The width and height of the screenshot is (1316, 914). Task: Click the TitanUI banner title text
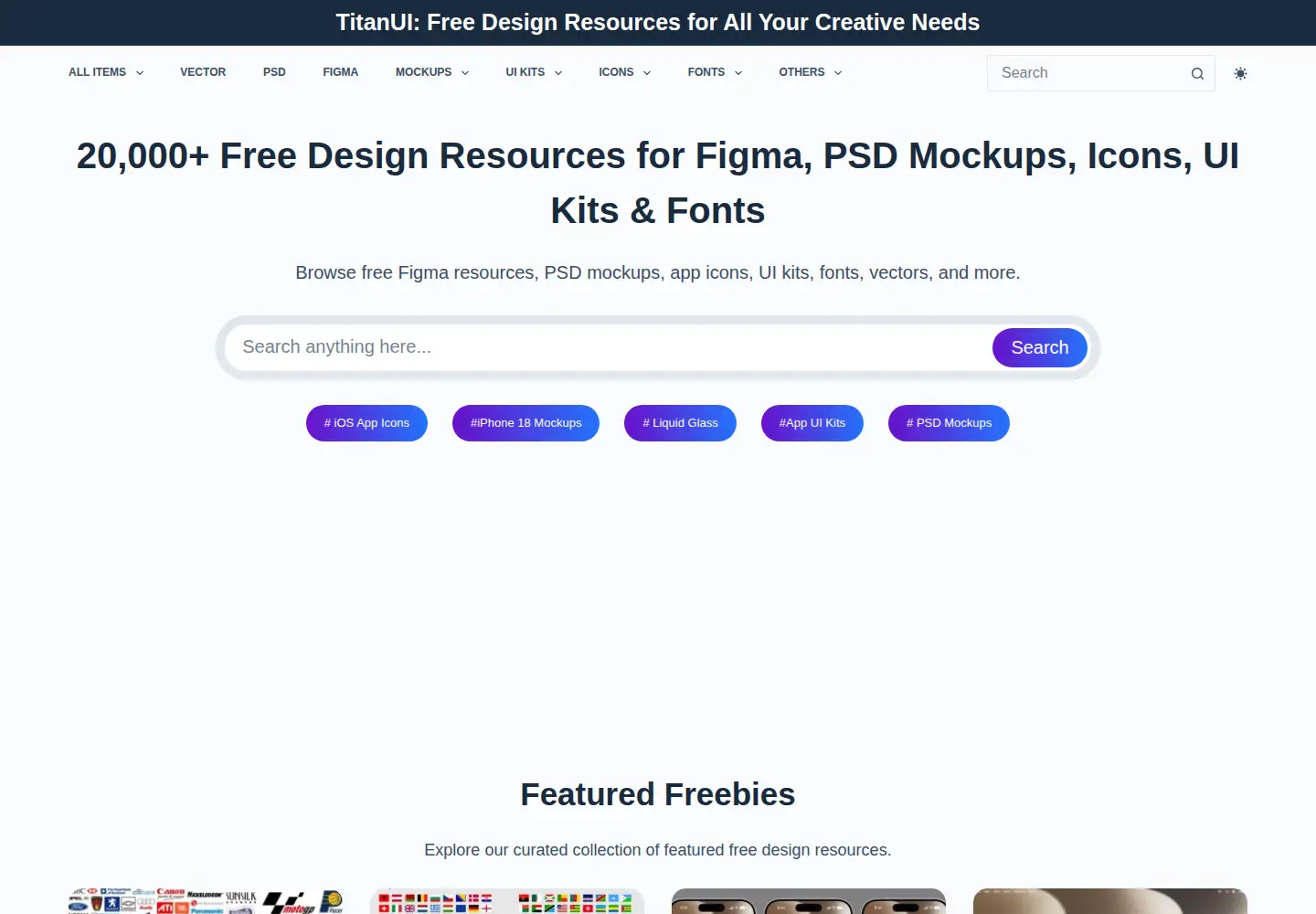[658, 22]
